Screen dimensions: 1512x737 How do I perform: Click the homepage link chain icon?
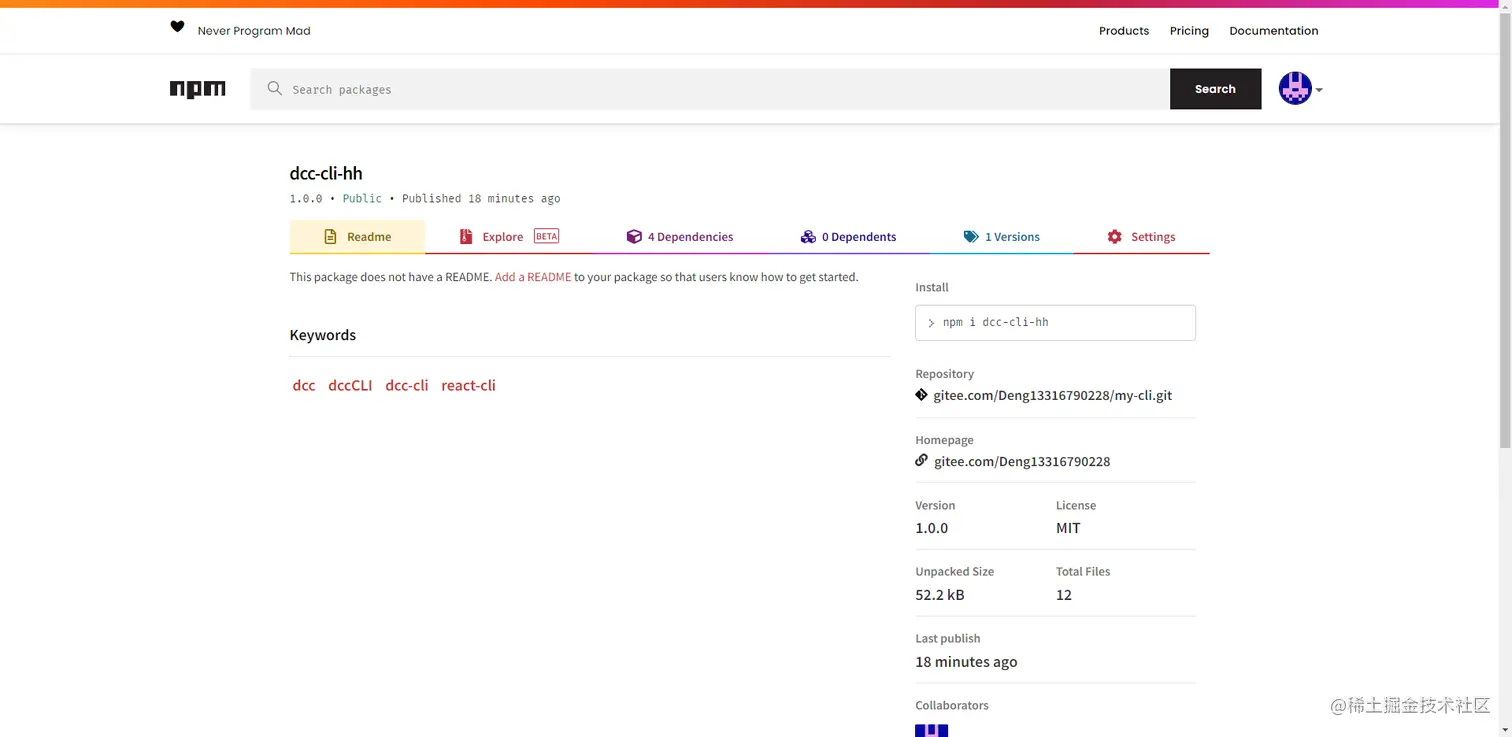pyautogui.click(x=922, y=461)
